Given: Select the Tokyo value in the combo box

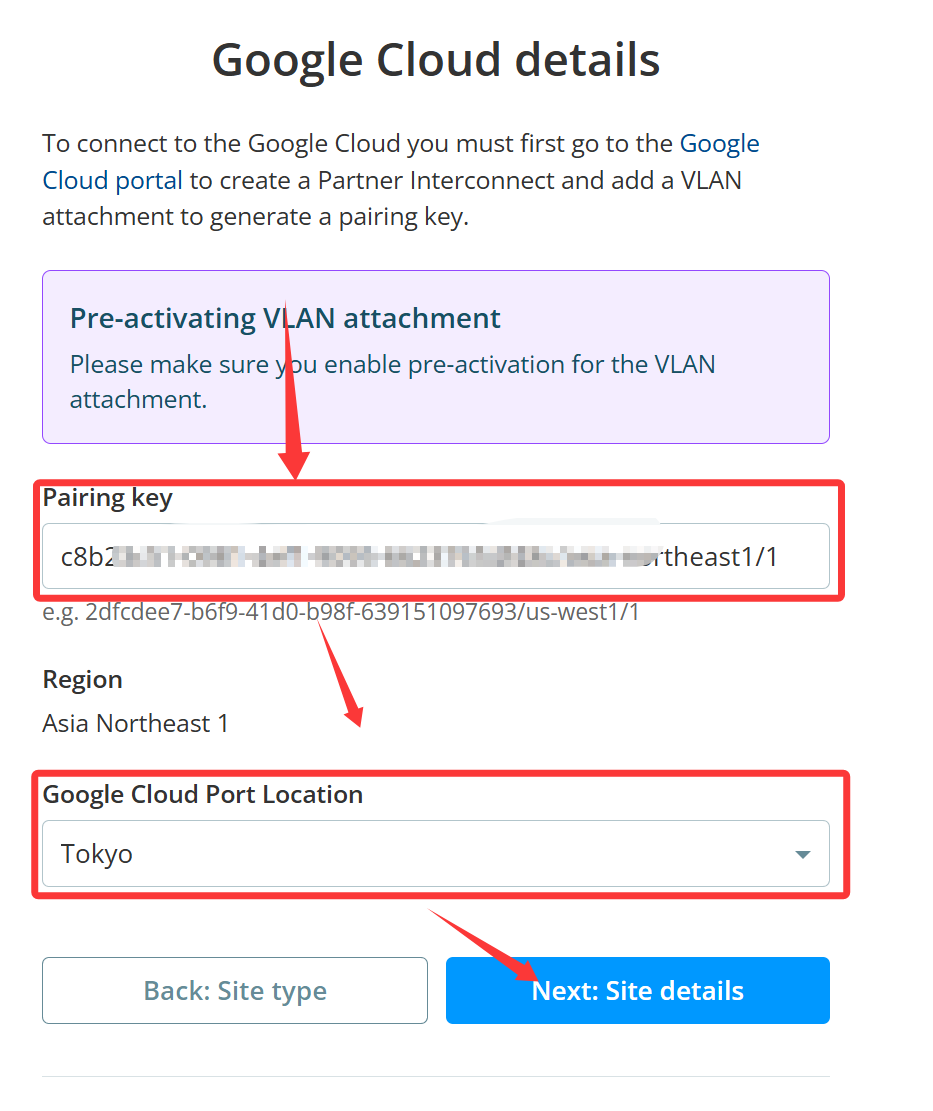Looking at the screenshot, I should (x=96, y=854).
